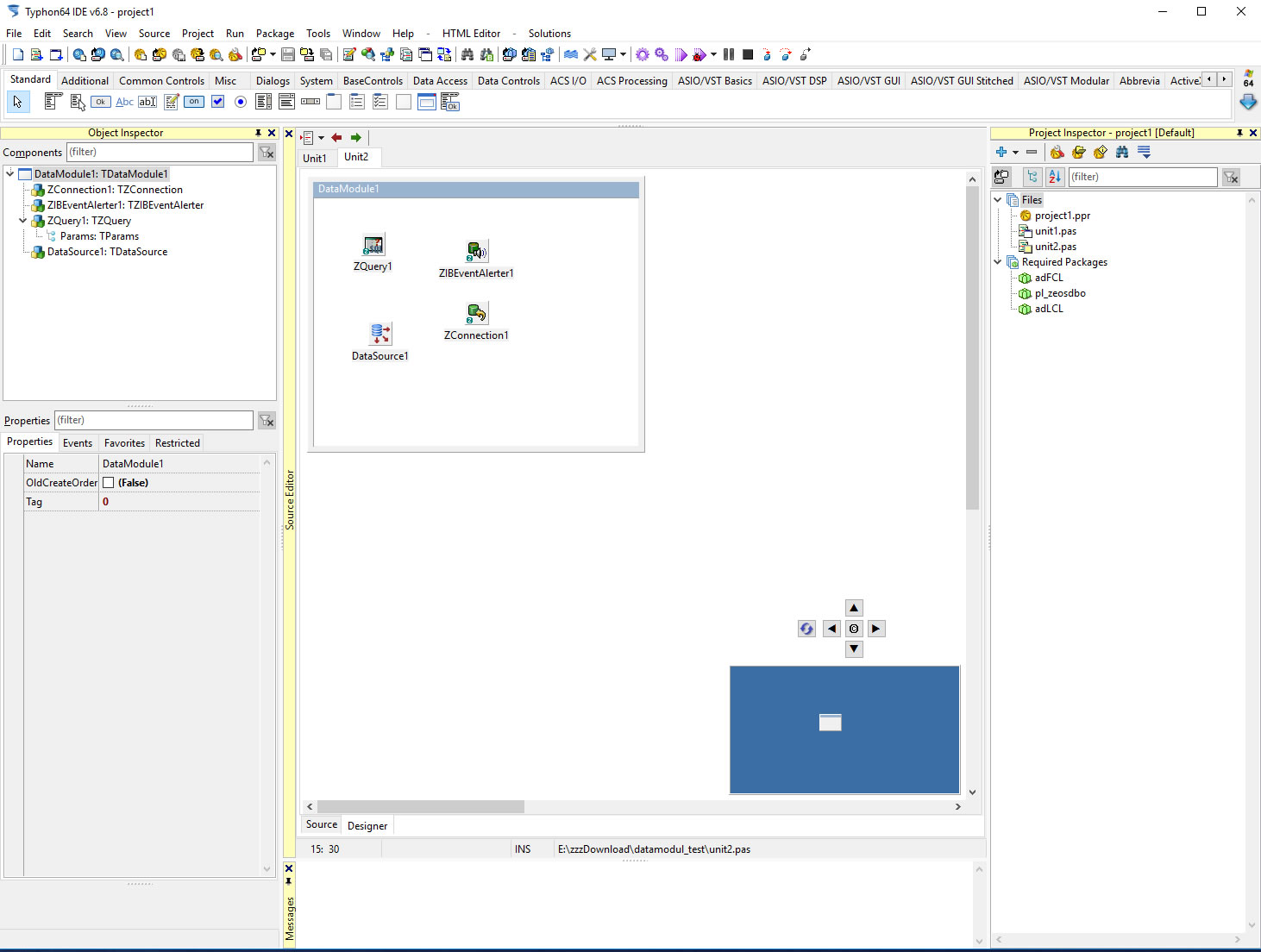This screenshot has width=1261, height=952.
Task: Pick the TCheckBox component from the palette
Action: 217,102
